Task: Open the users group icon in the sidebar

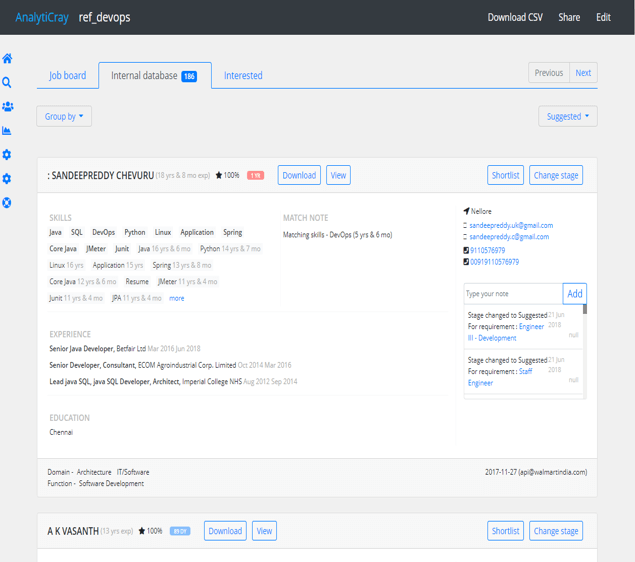Action: tap(7, 107)
